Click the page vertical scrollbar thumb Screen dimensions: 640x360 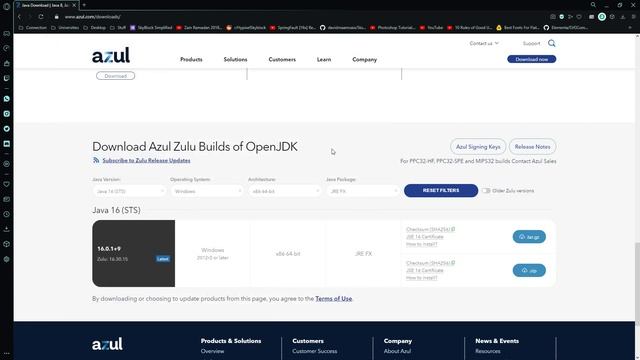pyautogui.click(x=637, y=284)
